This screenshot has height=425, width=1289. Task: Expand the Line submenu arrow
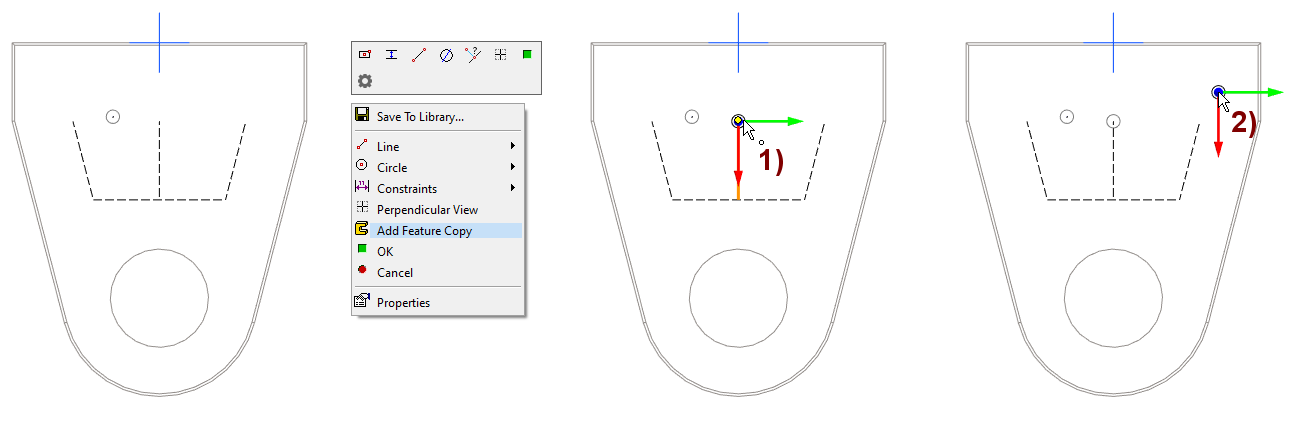coord(513,146)
